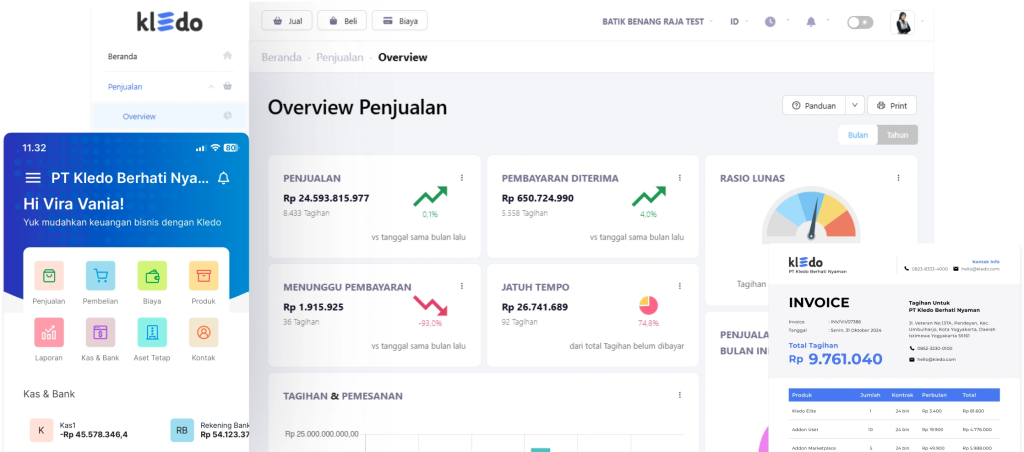Viewport: 1024px width, 452px height.
Task: Open options menu on Tagihan & Pemesanan card
Action: click(x=680, y=395)
